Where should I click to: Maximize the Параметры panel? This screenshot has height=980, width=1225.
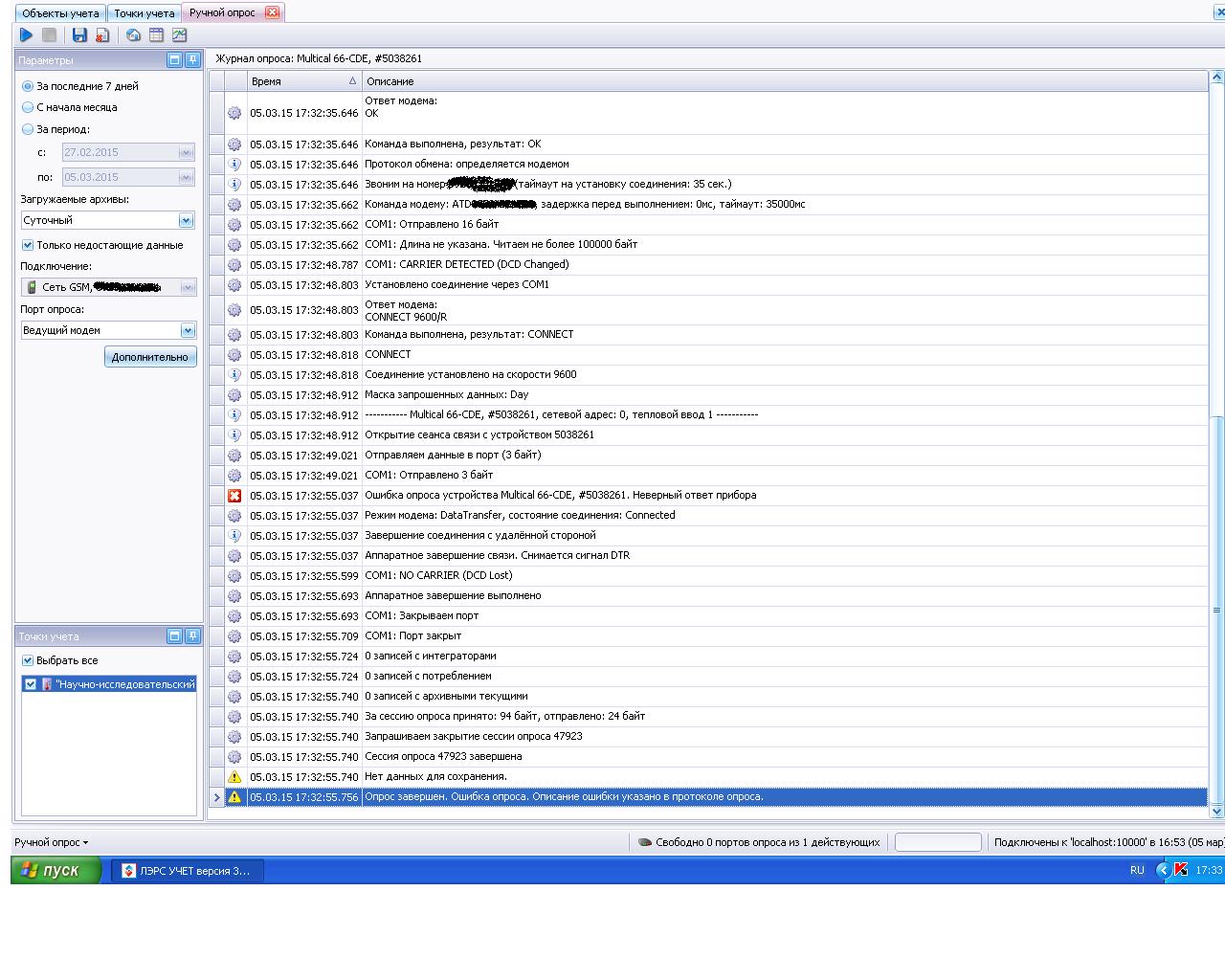(x=174, y=59)
